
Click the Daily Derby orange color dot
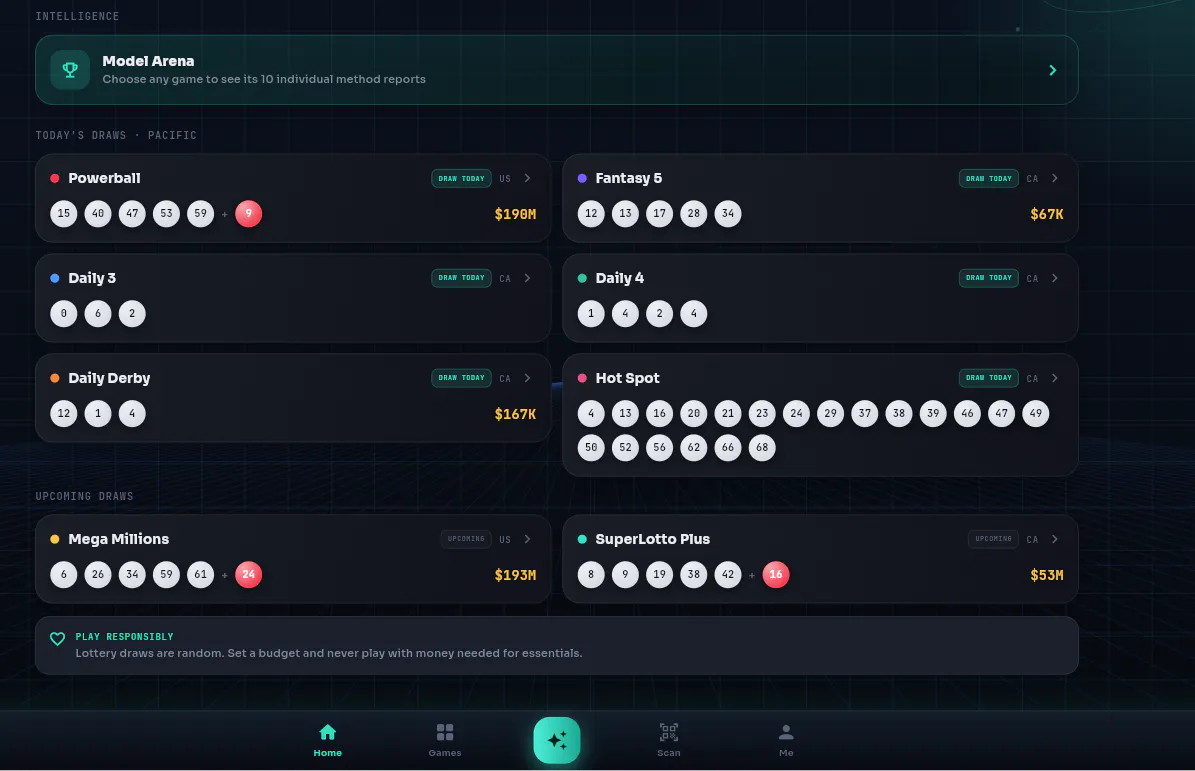pyautogui.click(x=55, y=378)
